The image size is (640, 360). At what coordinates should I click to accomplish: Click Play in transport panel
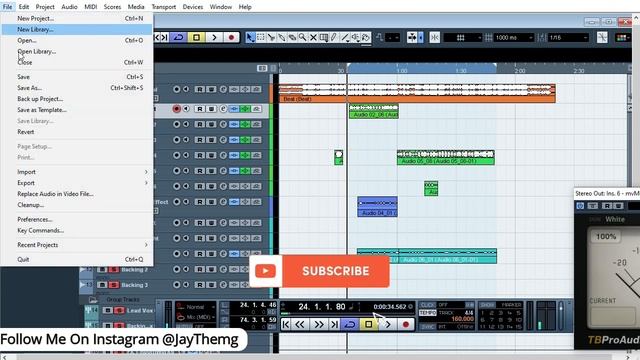pos(388,324)
